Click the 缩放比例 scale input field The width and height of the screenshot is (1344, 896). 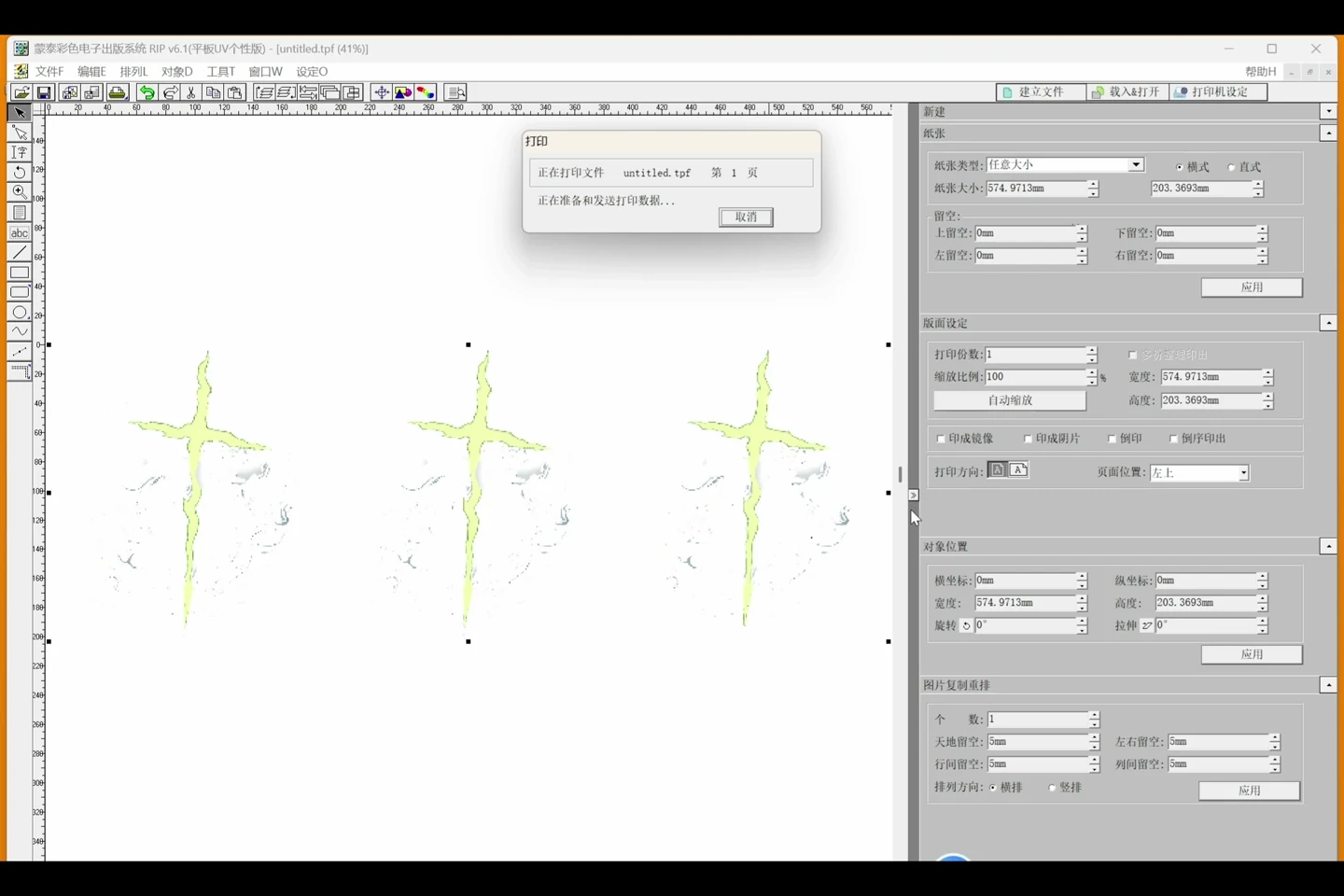(x=1035, y=377)
